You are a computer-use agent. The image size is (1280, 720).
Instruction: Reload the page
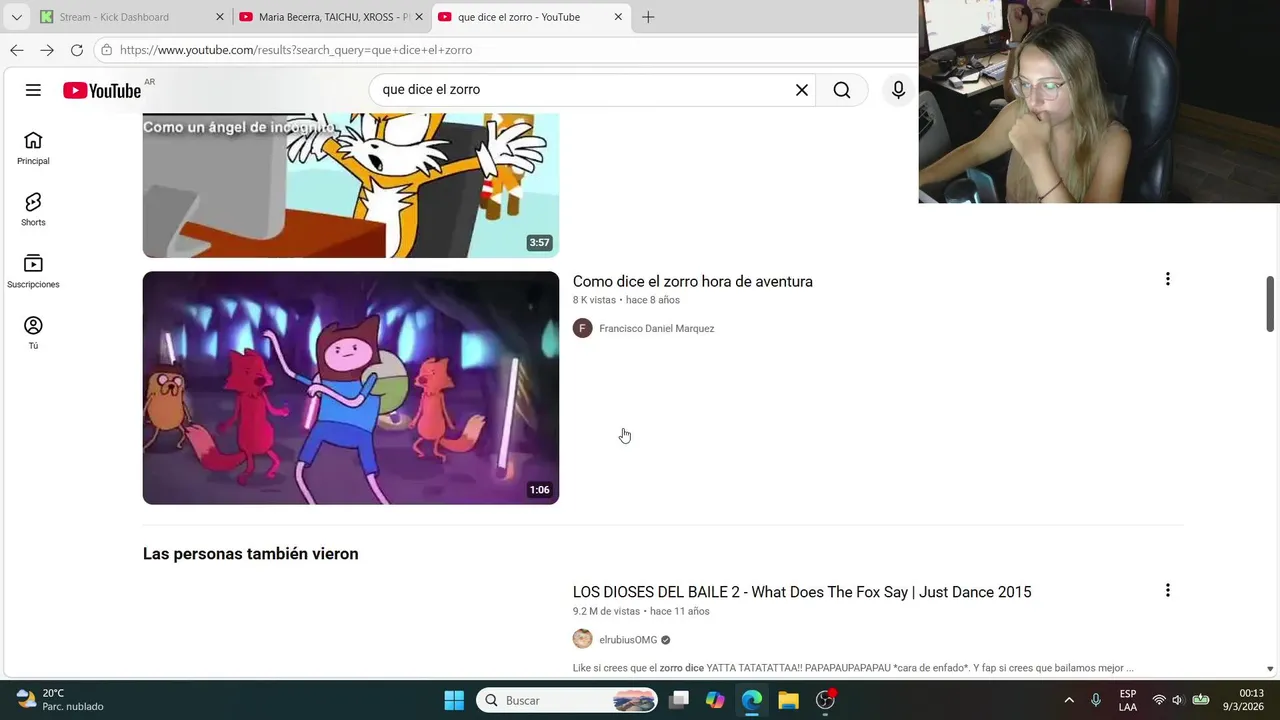click(x=77, y=50)
